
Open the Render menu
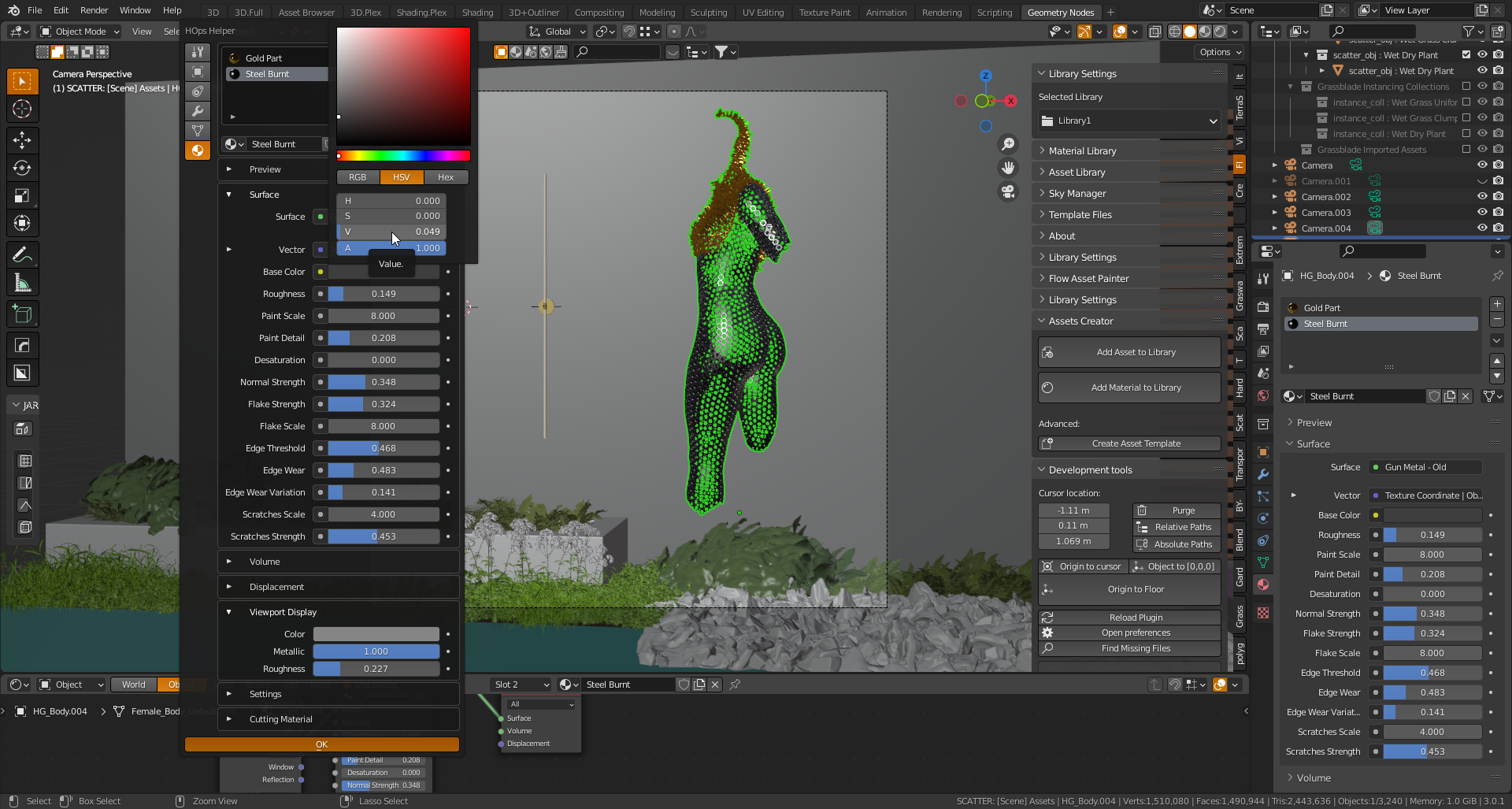[94, 10]
